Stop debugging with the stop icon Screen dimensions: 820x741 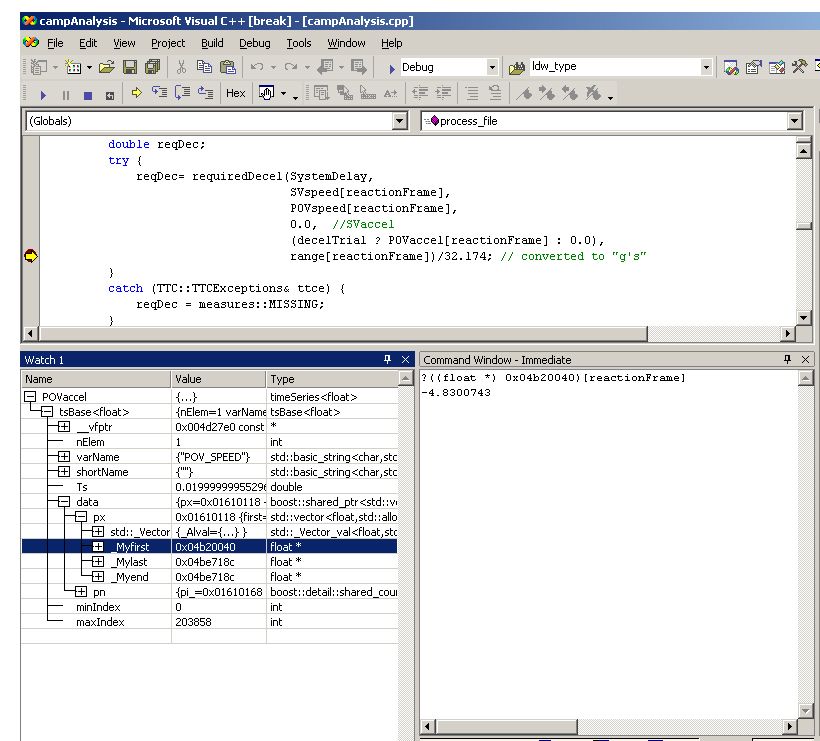(88, 95)
